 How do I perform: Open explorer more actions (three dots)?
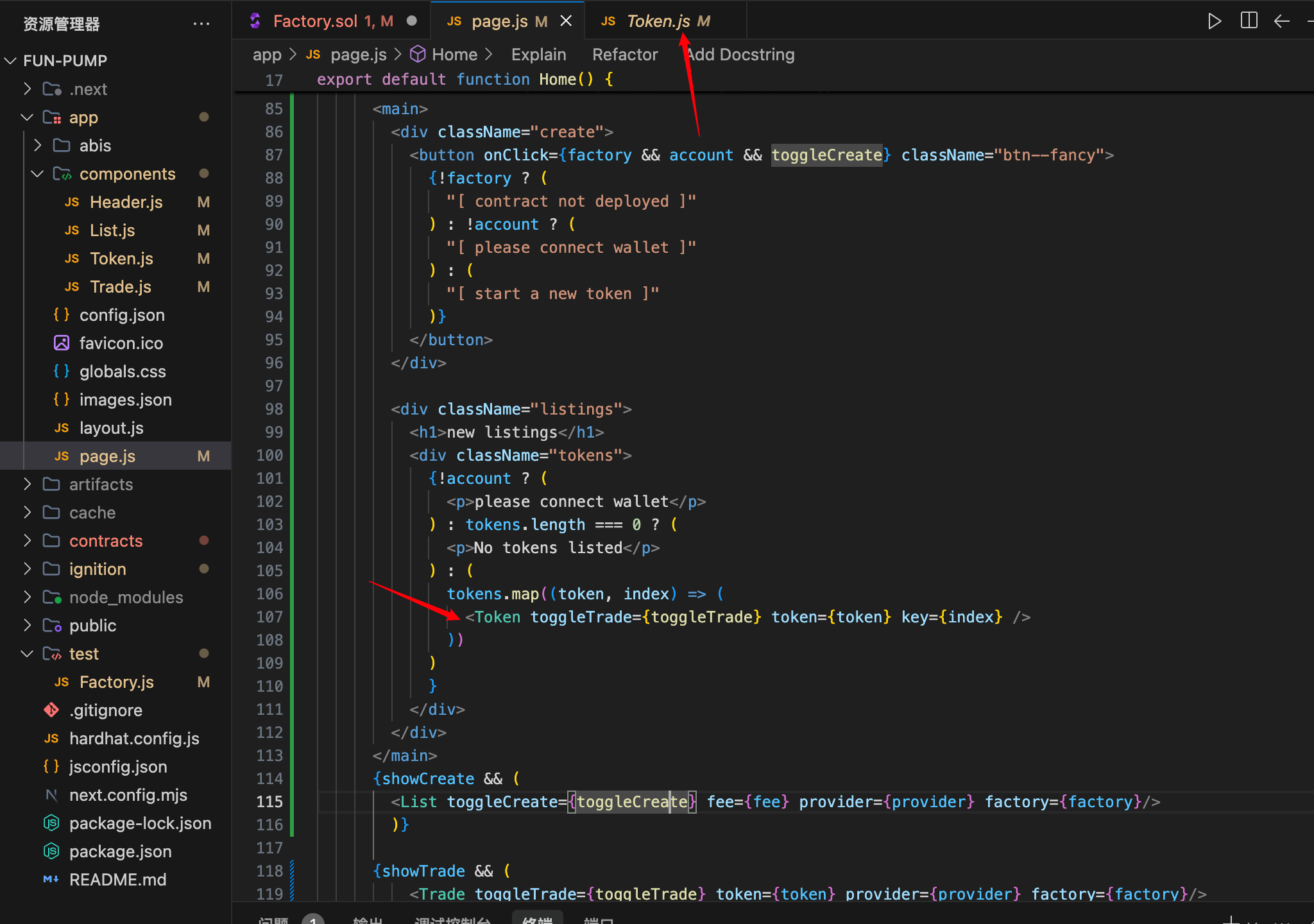201,24
